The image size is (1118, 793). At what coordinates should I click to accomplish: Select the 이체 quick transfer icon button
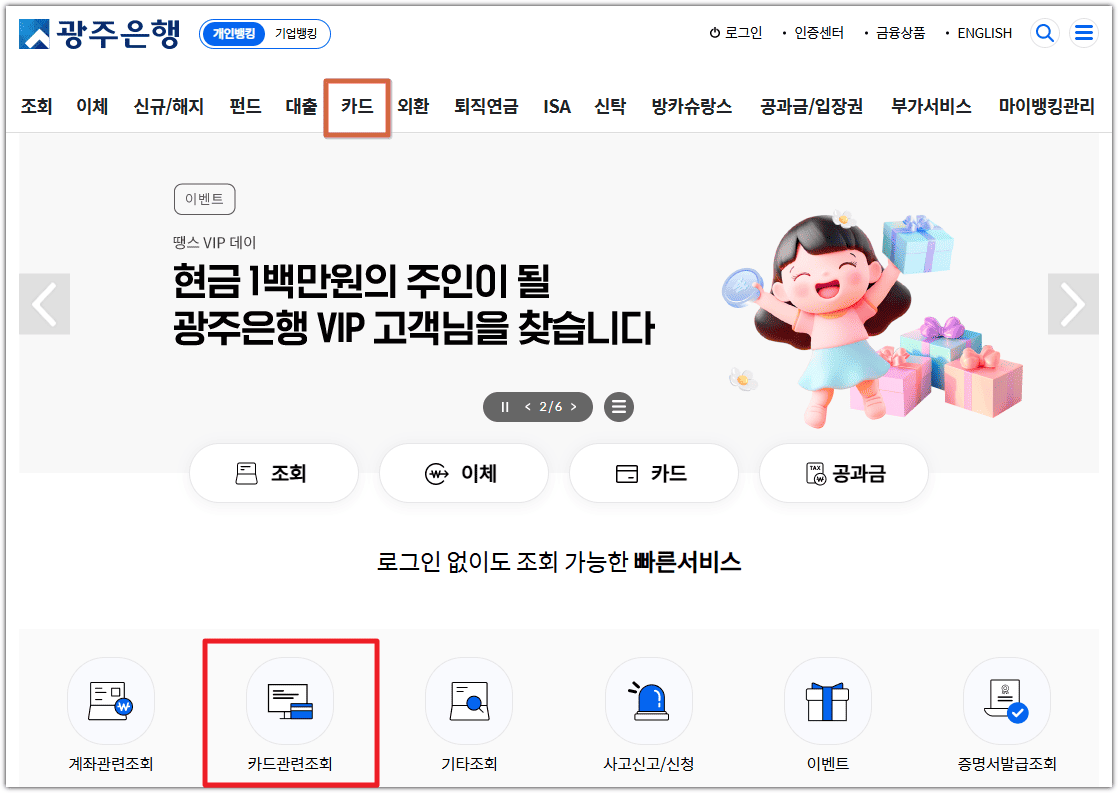(x=463, y=472)
